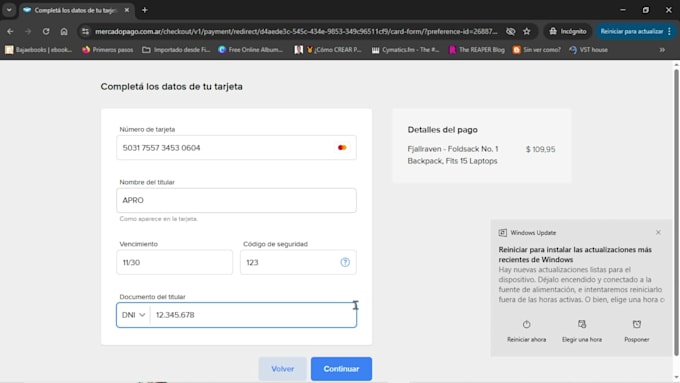Open a new tab with plus icon

[x=145, y=10]
